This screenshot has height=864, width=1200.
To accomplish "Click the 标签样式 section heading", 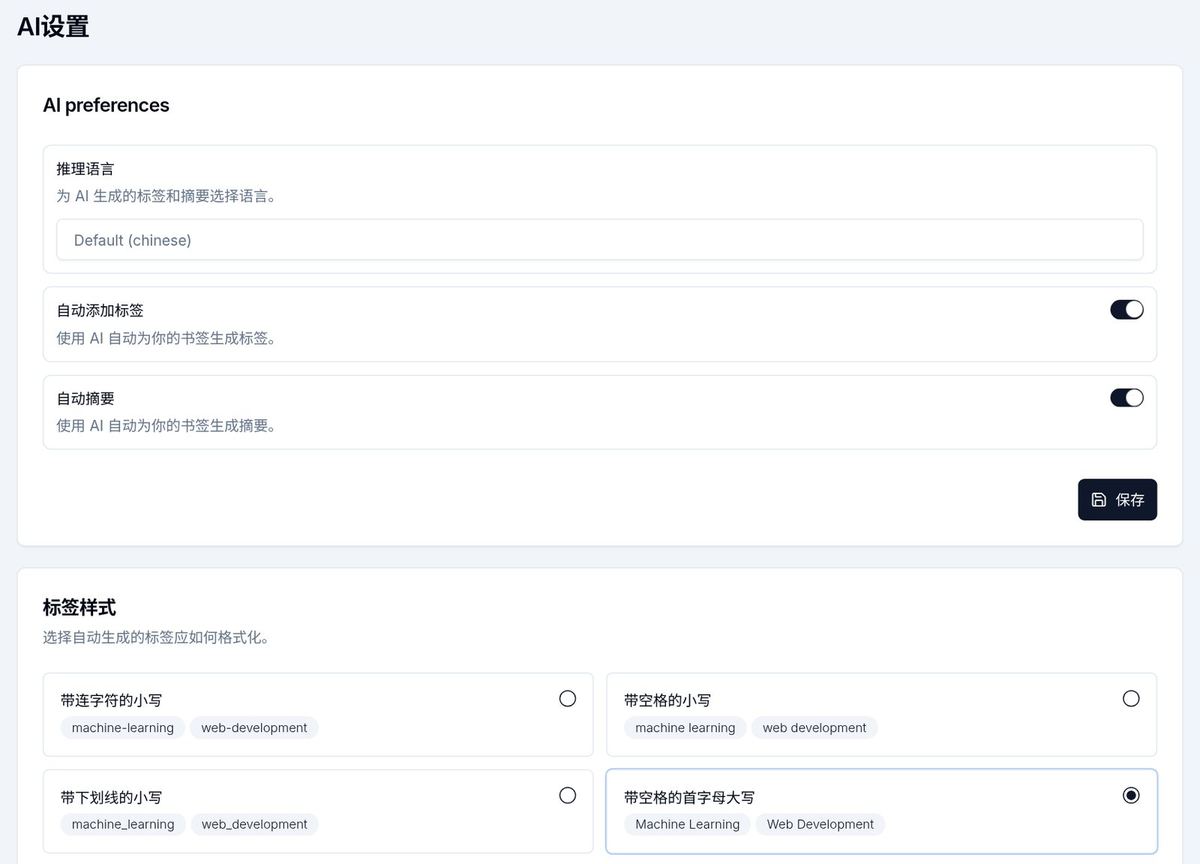I will (x=80, y=607).
